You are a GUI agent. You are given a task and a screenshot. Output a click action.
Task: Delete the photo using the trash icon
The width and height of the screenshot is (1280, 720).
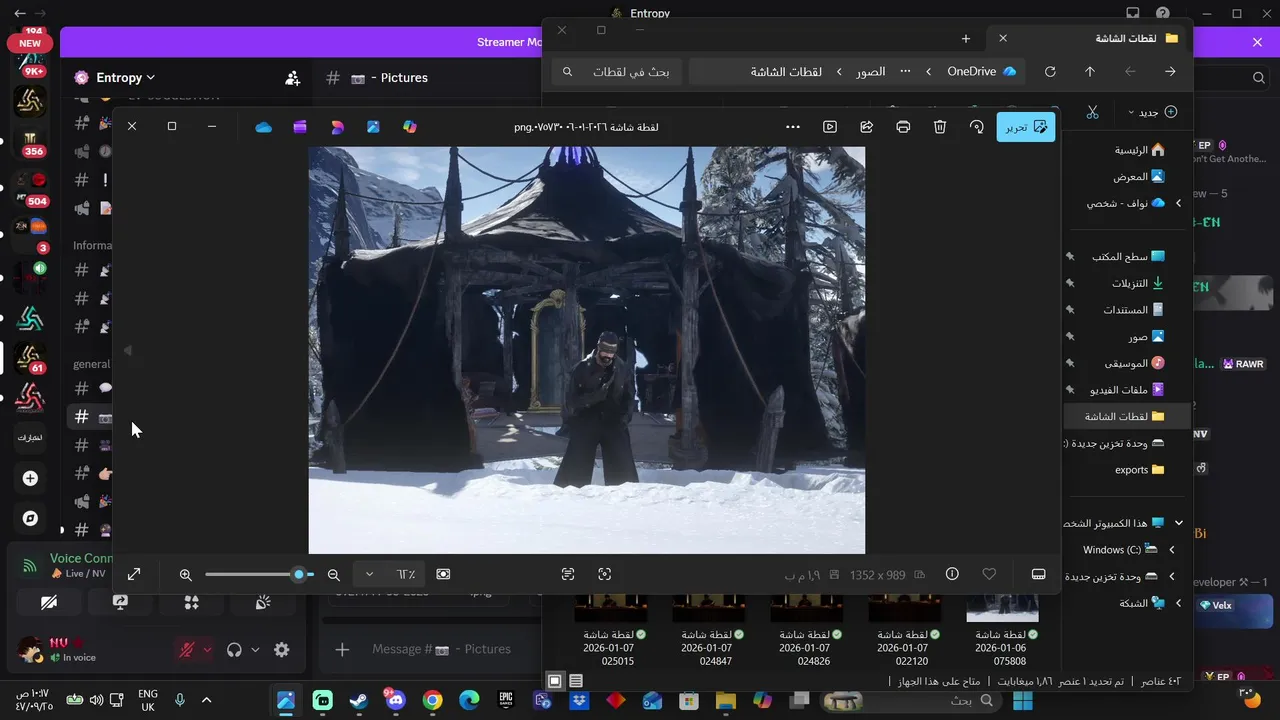[x=940, y=127]
